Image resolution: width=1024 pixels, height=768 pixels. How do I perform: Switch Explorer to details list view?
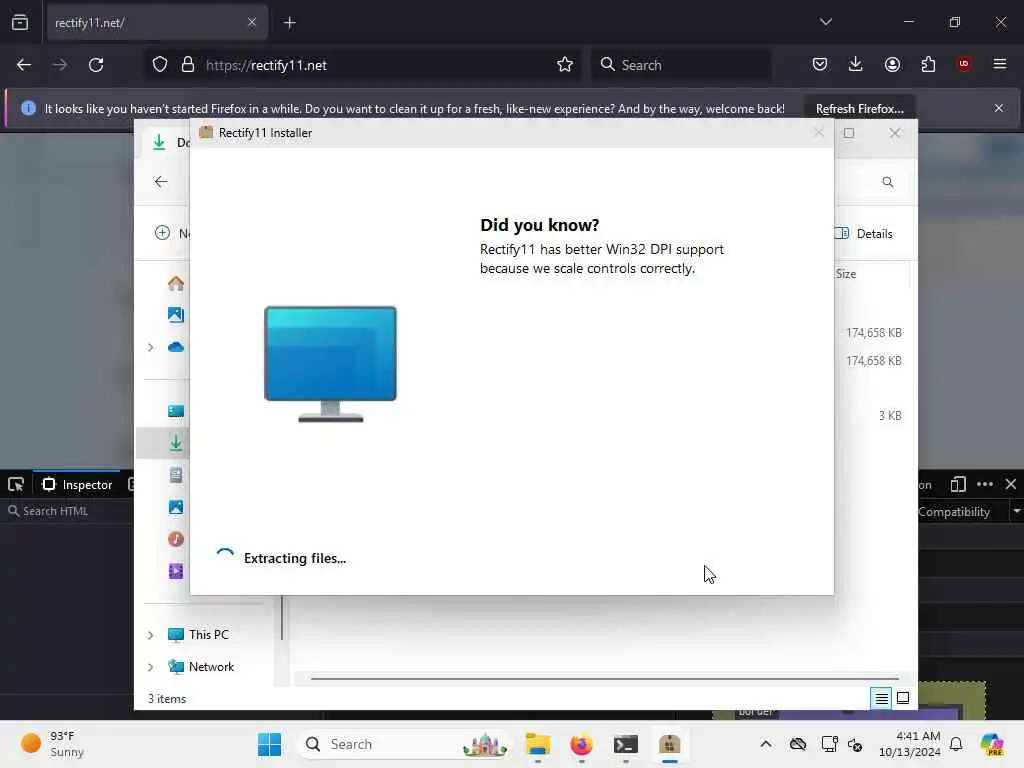[x=881, y=698]
